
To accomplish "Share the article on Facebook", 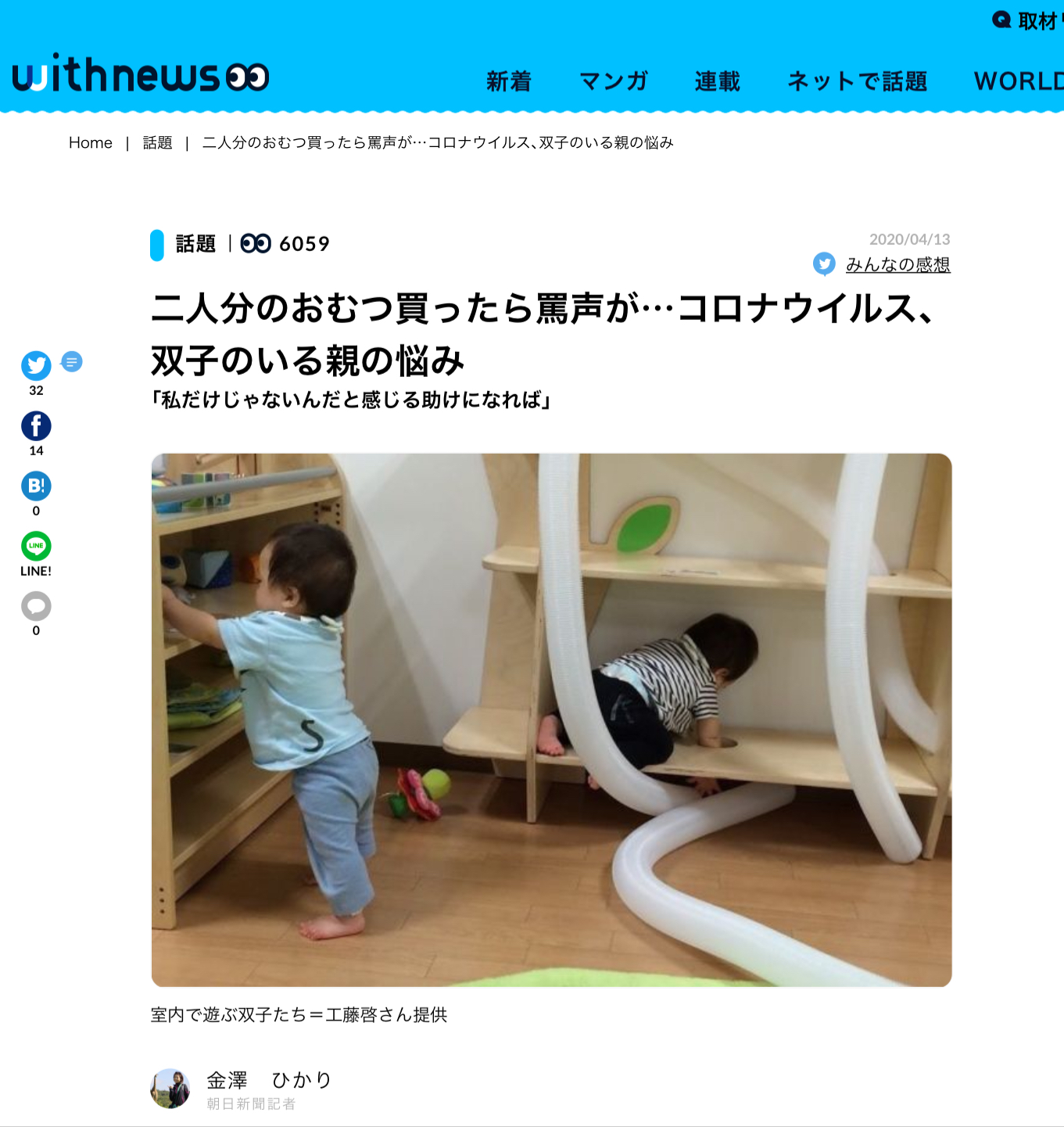I will 36,425.
